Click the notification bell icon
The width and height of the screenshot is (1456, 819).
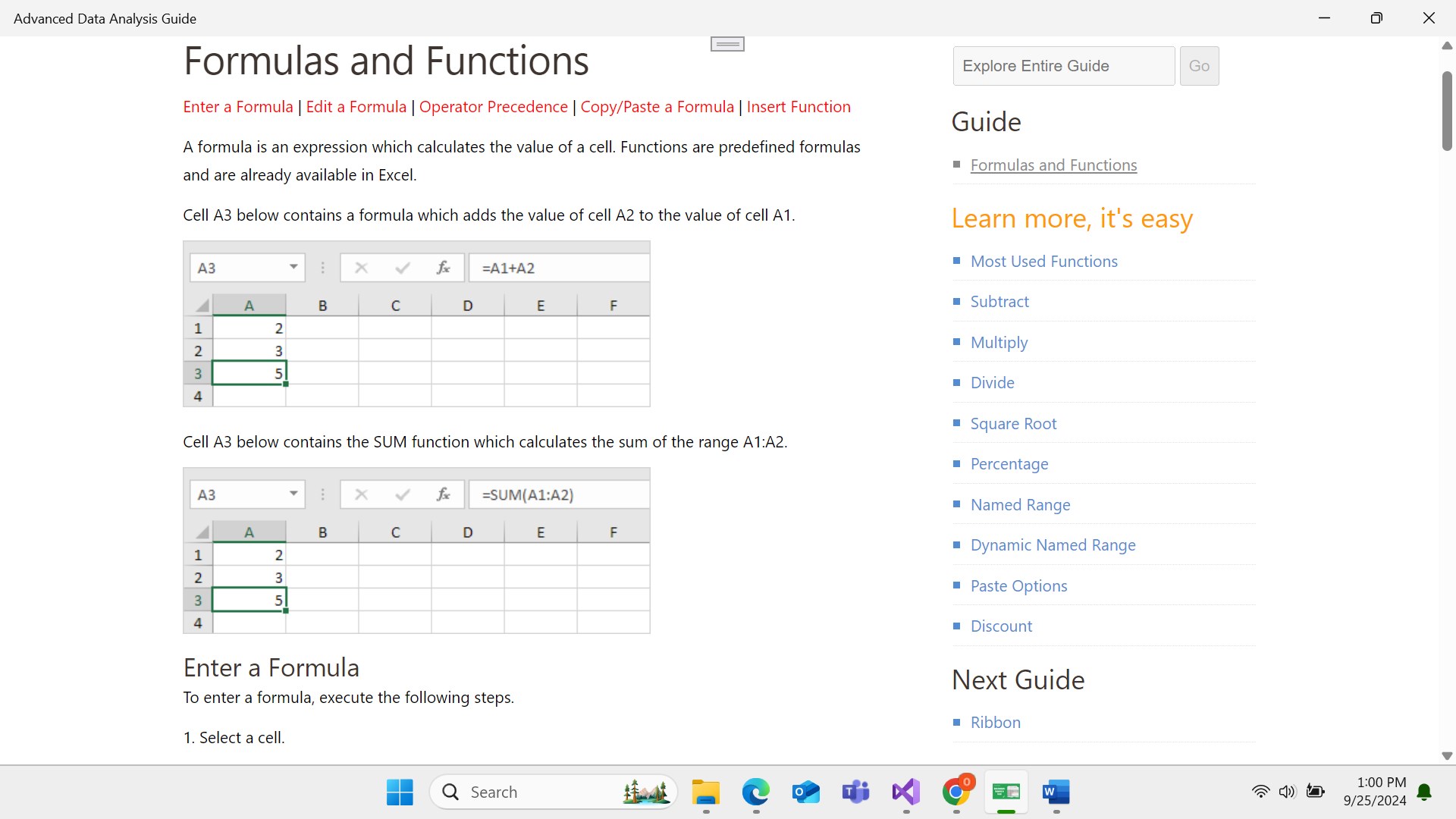(1424, 792)
